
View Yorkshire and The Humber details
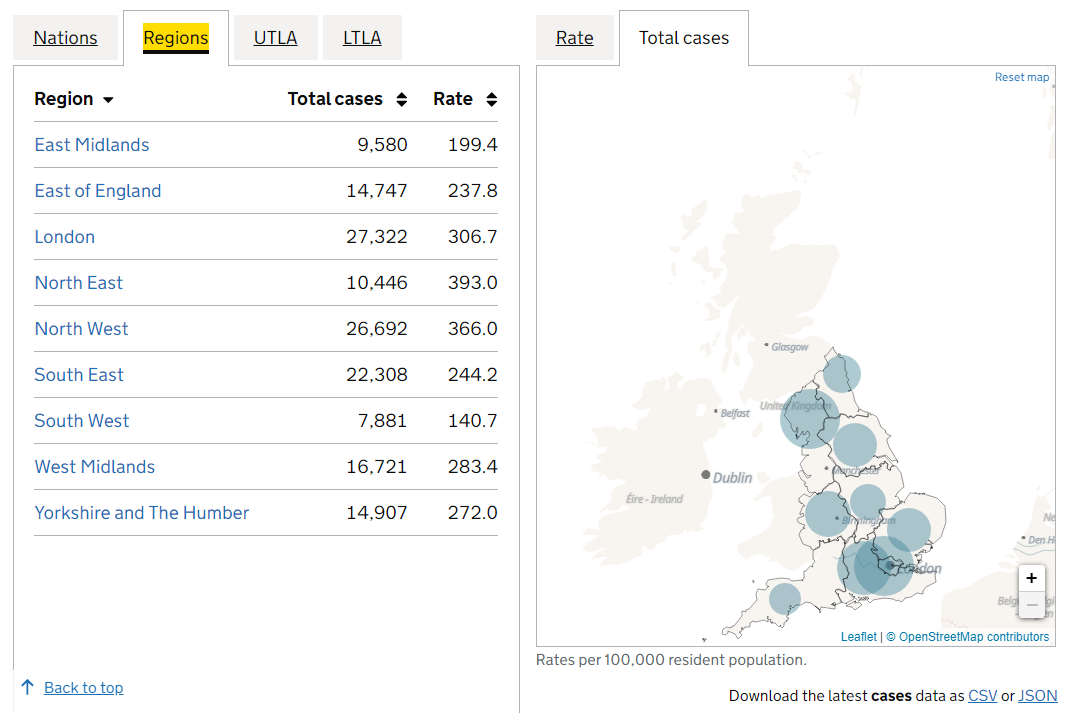[x=142, y=513]
